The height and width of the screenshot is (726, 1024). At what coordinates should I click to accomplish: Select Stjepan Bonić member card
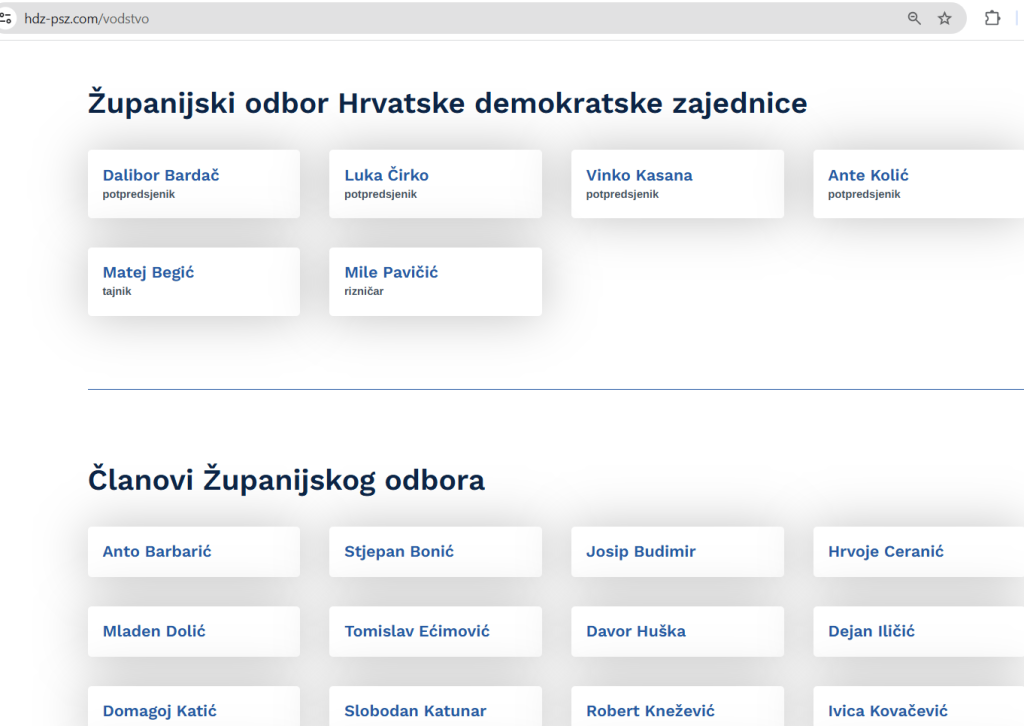click(x=436, y=552)
